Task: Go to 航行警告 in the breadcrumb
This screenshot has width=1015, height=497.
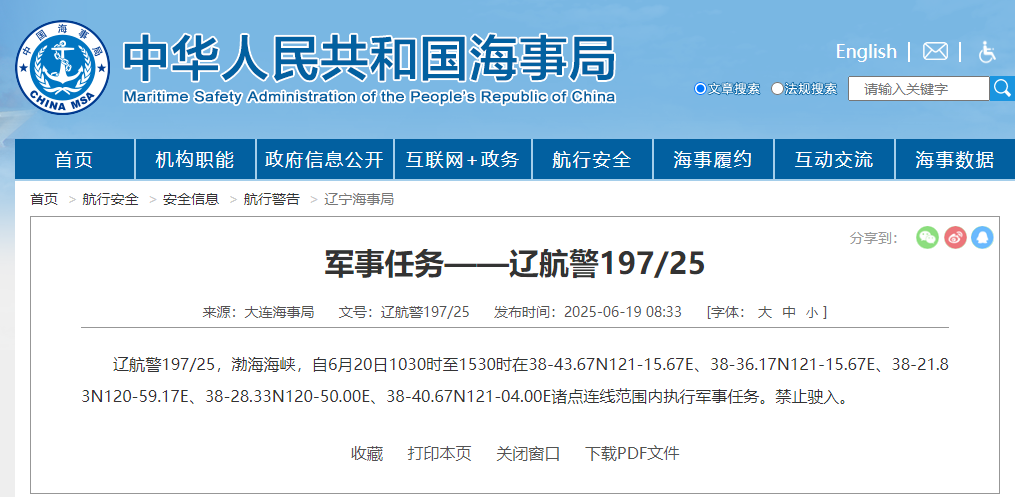Action: click(x=271, y=199)
